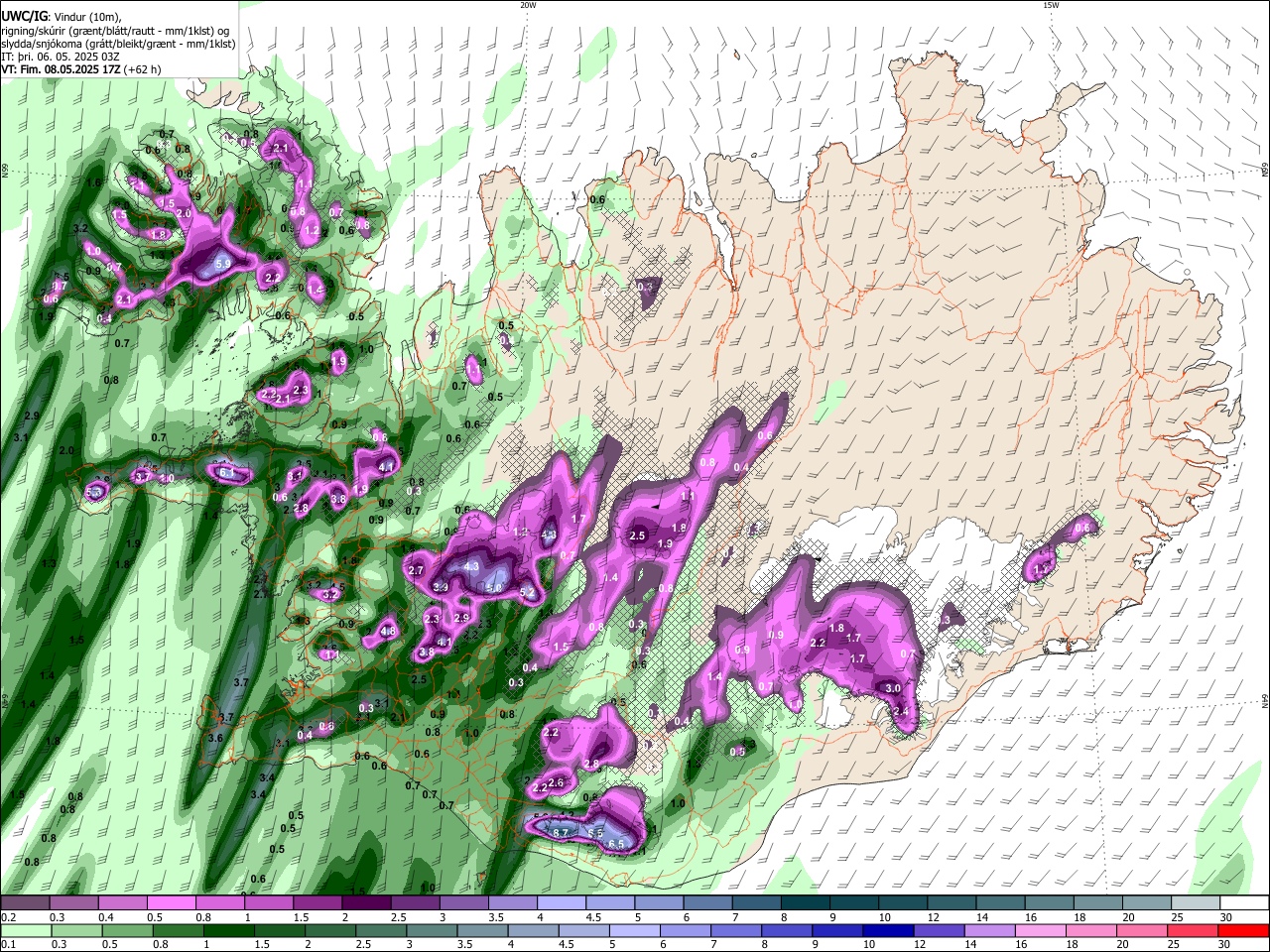Click the white 30 swatch in snow legend
The image size is (1270, 952).
click(x=1243, y=903)
